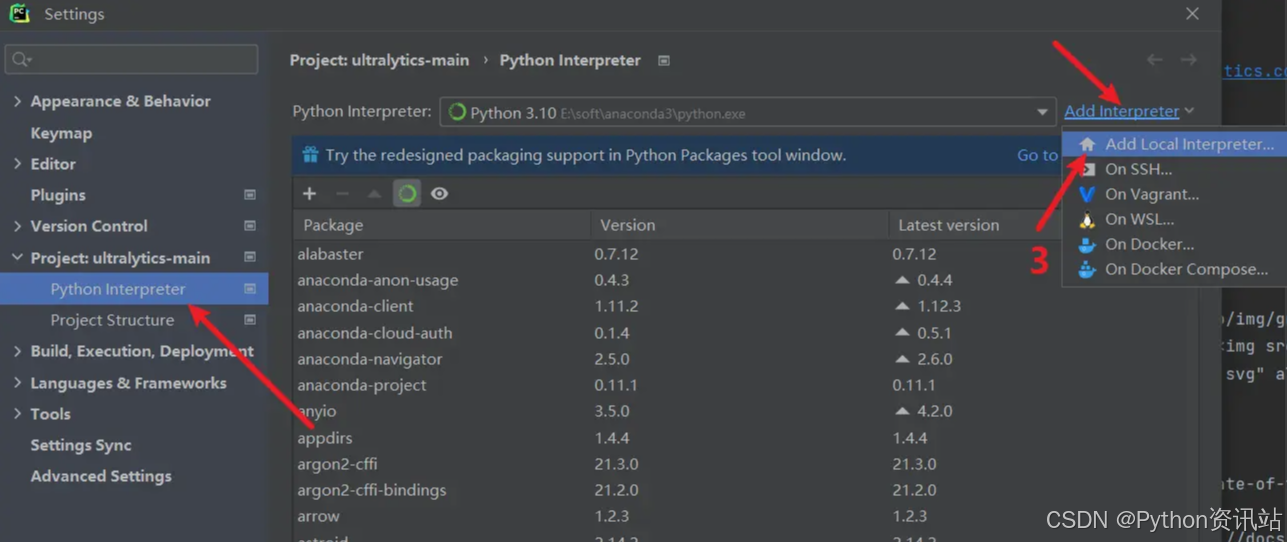Sort by Package column header
Image resolution: width=1287 pixels, height=542 pixels.
(441, 225)
